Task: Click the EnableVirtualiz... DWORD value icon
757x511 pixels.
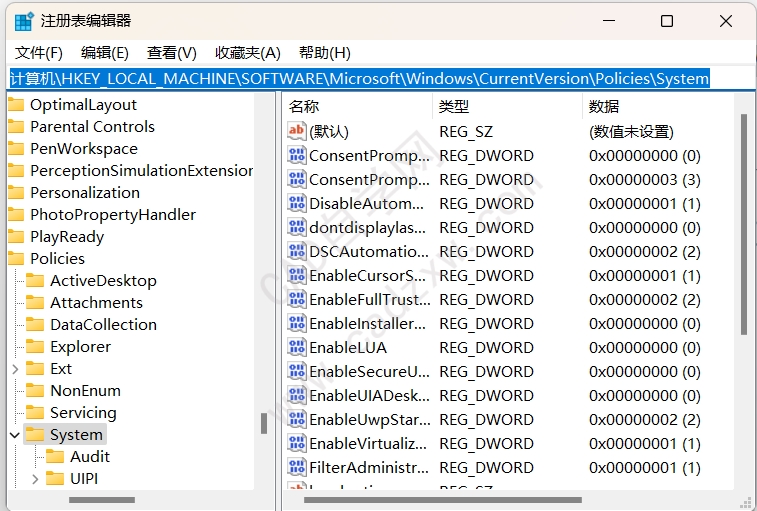Action: 296,443
